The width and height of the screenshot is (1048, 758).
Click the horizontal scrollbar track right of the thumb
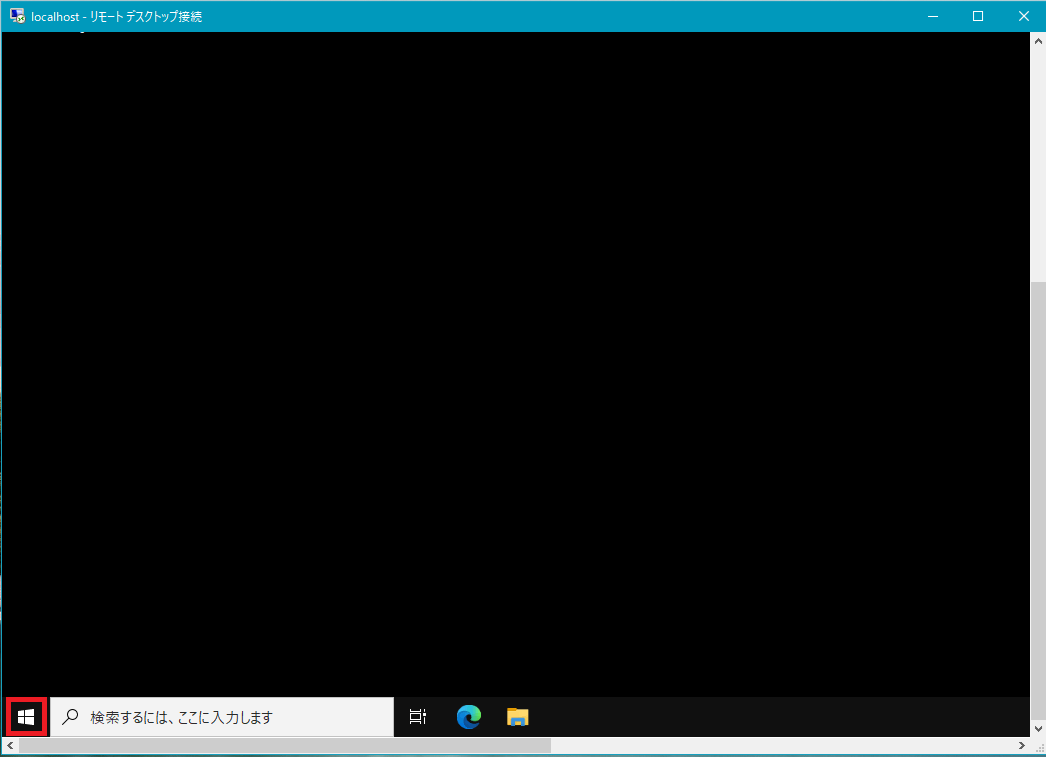780,746
